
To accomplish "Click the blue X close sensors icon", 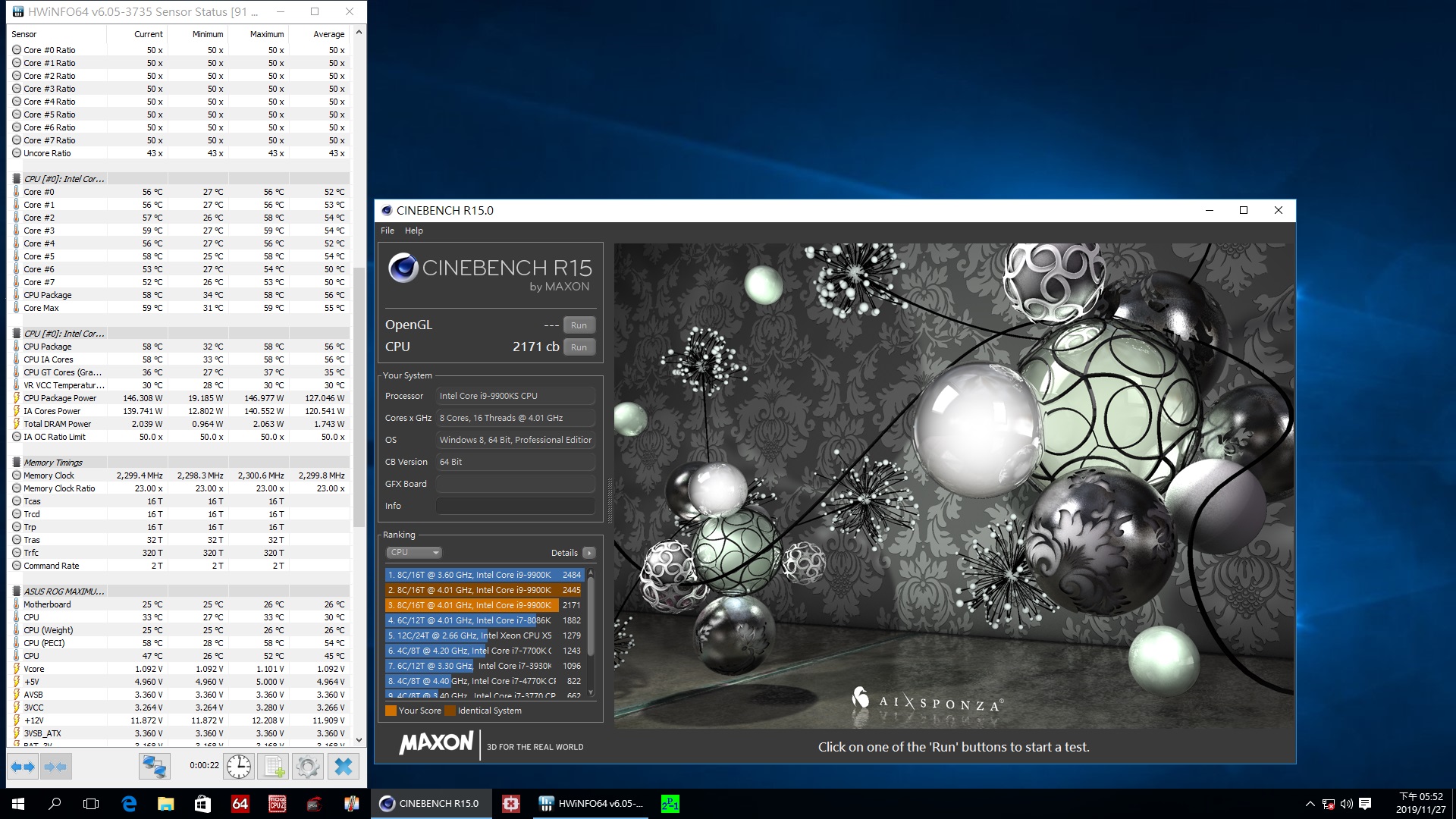I will click(x=344, y=767).
